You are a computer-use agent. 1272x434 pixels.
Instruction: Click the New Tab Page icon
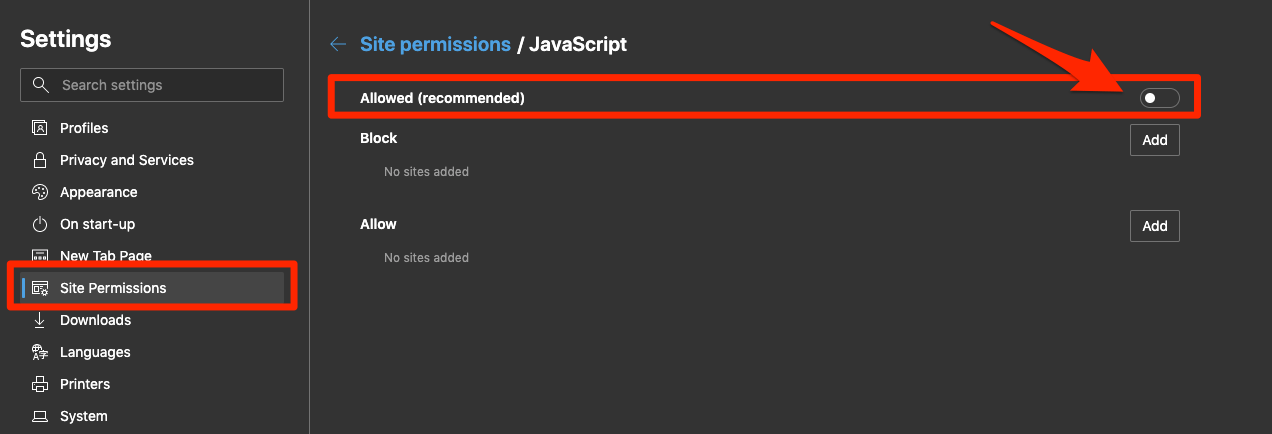point(40,256)
